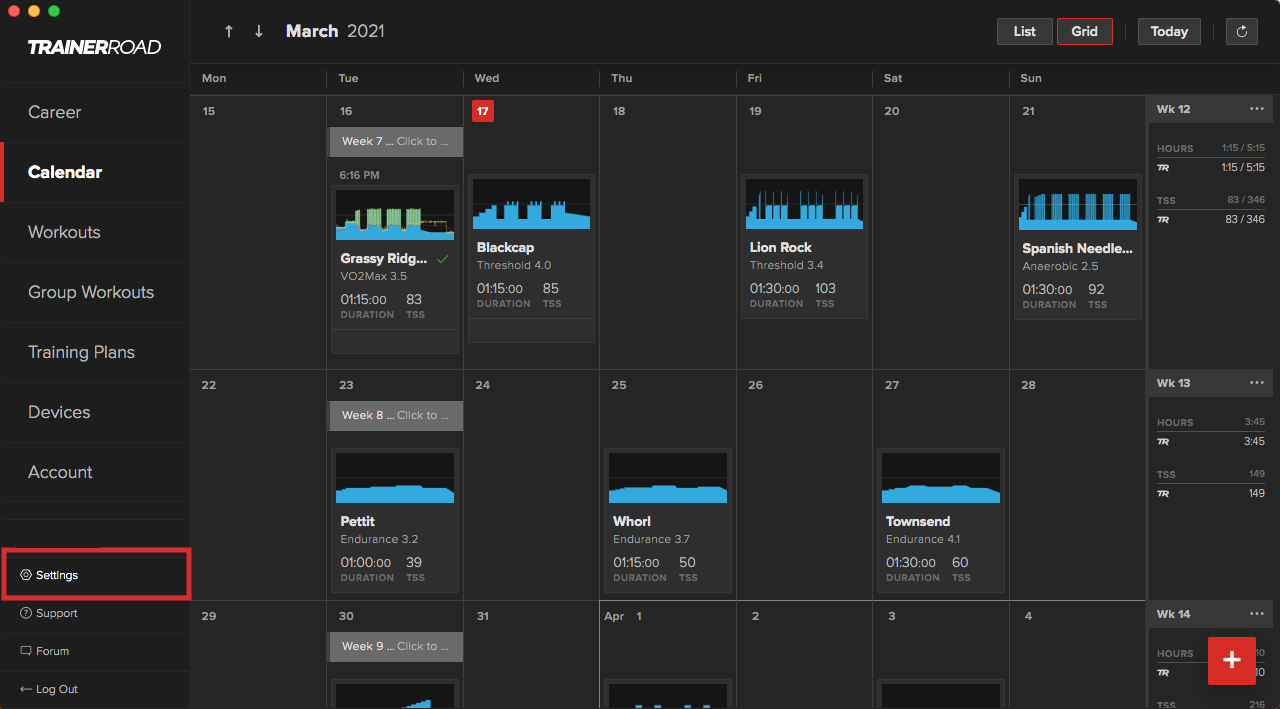Expand Week 7 plan banner
This screenshot has height=709, width=1280.
(x=396, y=141)
